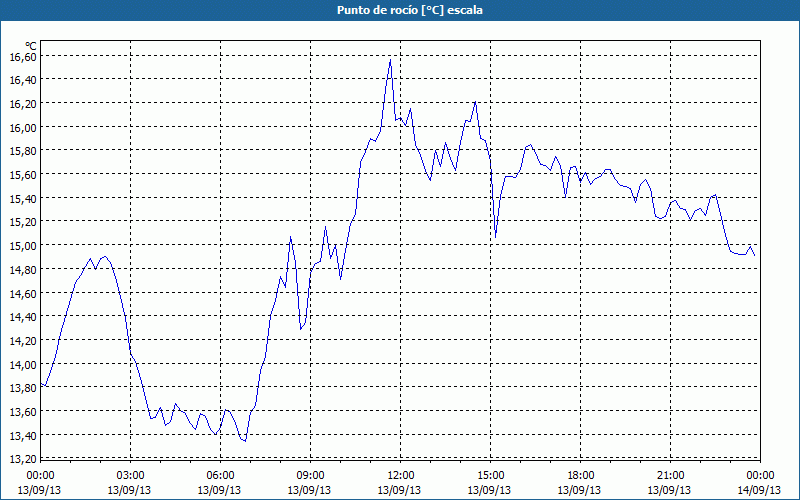
Task: Click the 13,40 y-axis label
Action: pyautogui.click(x=23, y=436)
